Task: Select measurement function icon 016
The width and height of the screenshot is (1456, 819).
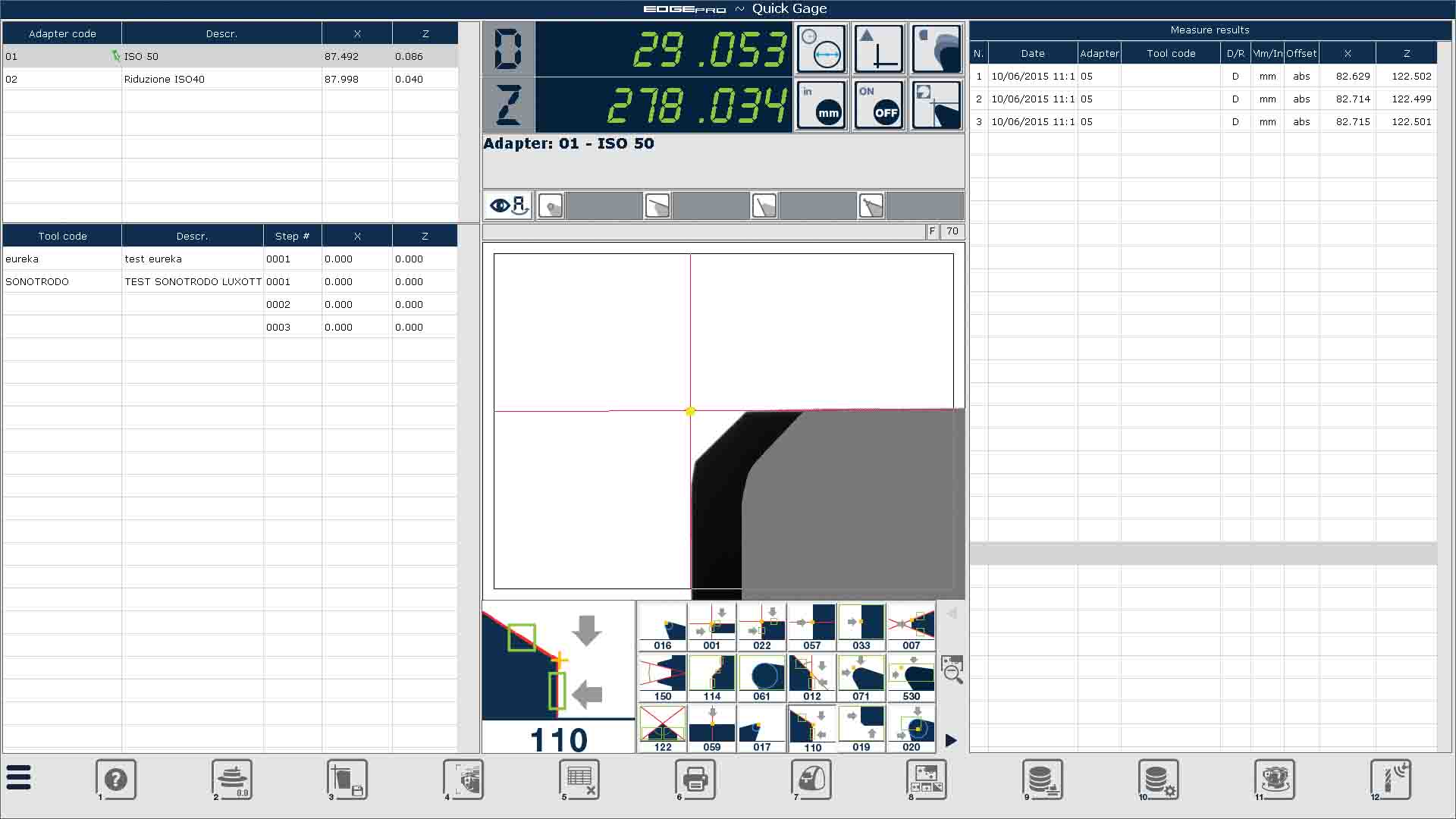Action: pos(662,627)
